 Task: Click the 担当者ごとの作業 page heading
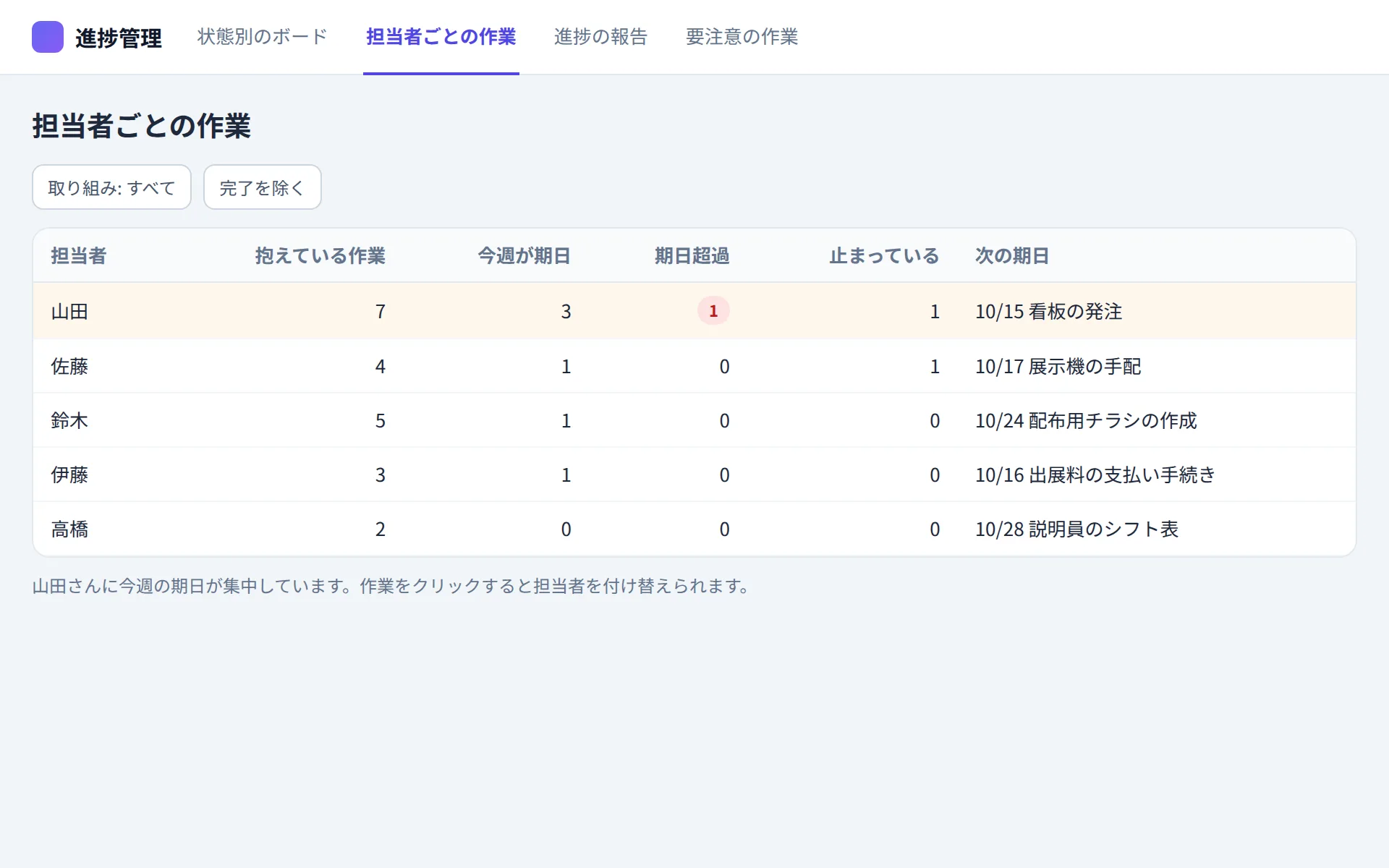pos(141,126)
